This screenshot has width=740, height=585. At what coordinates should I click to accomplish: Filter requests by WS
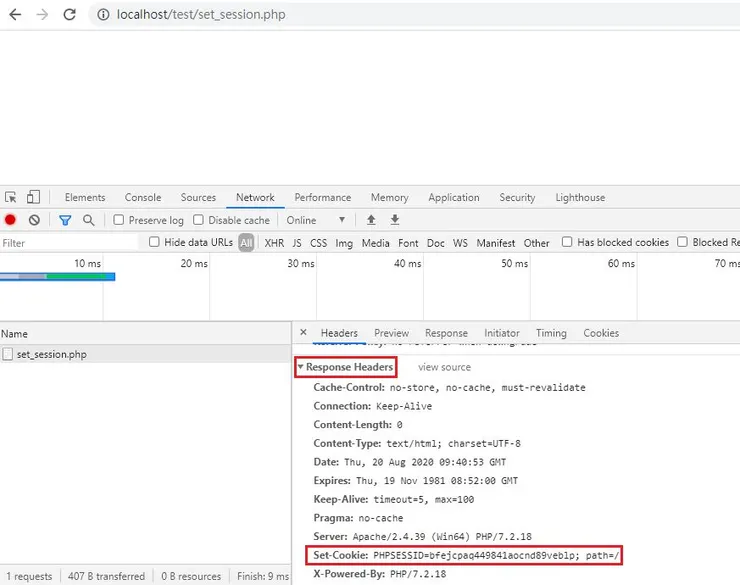click(x=460, y=243)
